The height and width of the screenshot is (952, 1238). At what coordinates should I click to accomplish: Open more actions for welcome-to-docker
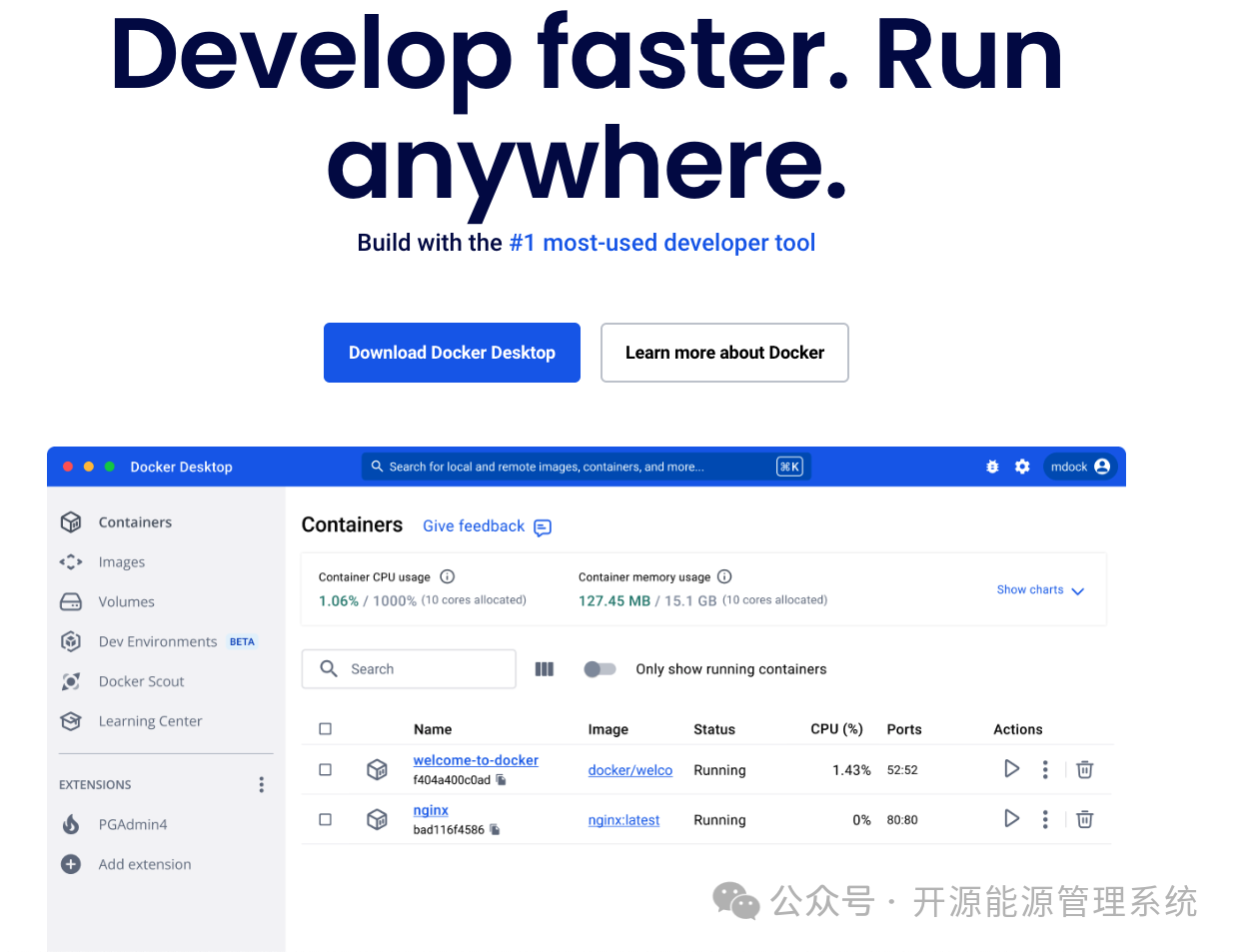1045,769
